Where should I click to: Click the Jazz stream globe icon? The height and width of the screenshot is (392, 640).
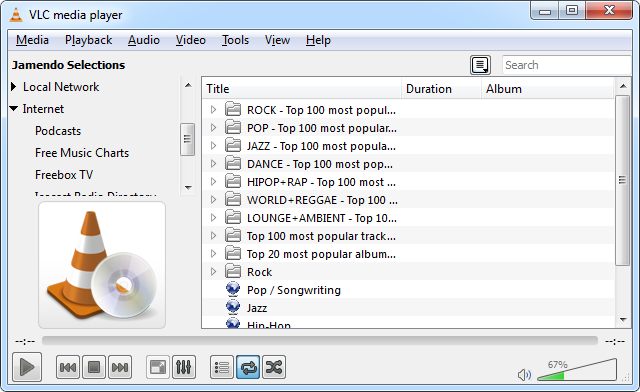[x=233, y=307]
